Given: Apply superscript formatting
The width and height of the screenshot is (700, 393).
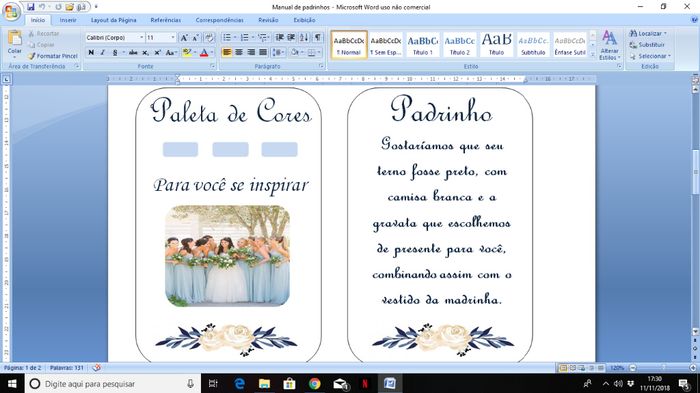Looking at the screenshot, I should click(x=157, y=53).
